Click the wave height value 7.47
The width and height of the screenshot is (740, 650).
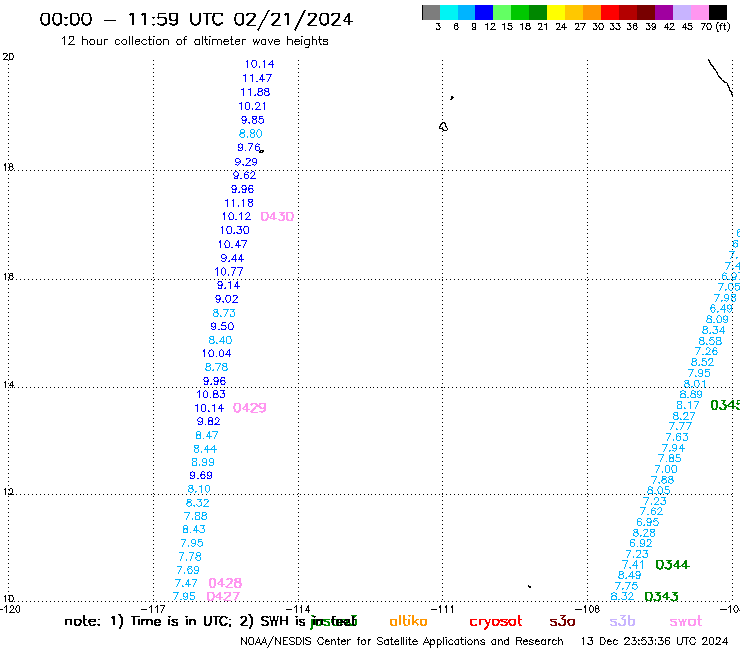click(x=186, y=583)
